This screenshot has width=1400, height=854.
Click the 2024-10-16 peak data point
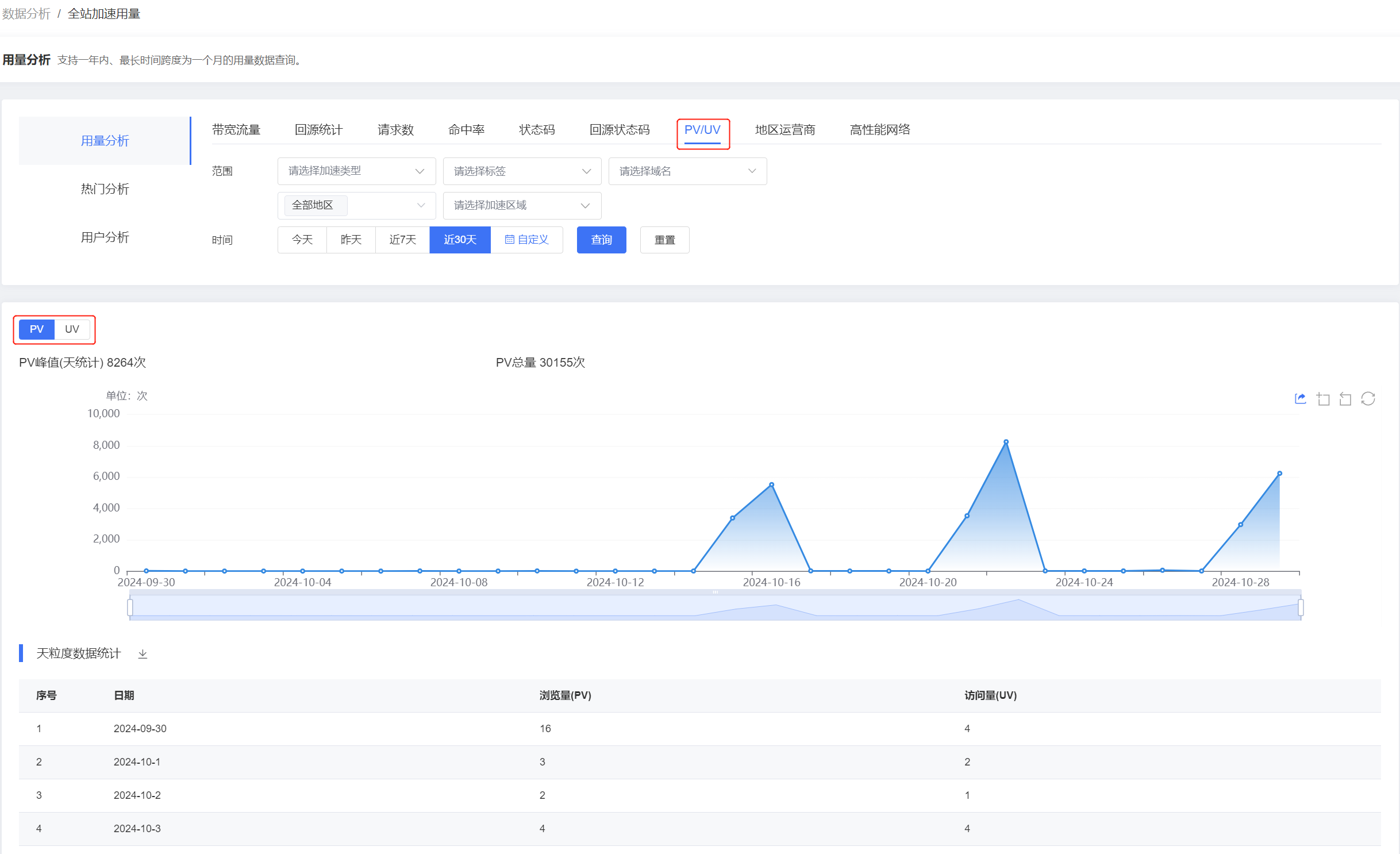click(x=771, y=484)
